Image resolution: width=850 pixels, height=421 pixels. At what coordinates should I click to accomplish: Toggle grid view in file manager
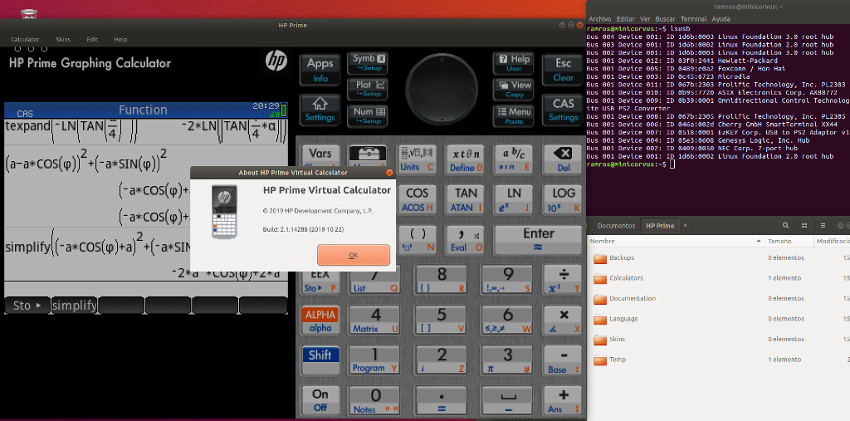804,225
